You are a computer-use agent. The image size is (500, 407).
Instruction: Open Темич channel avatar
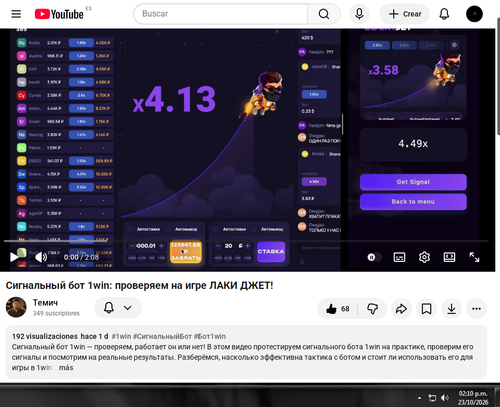[16, 307]
